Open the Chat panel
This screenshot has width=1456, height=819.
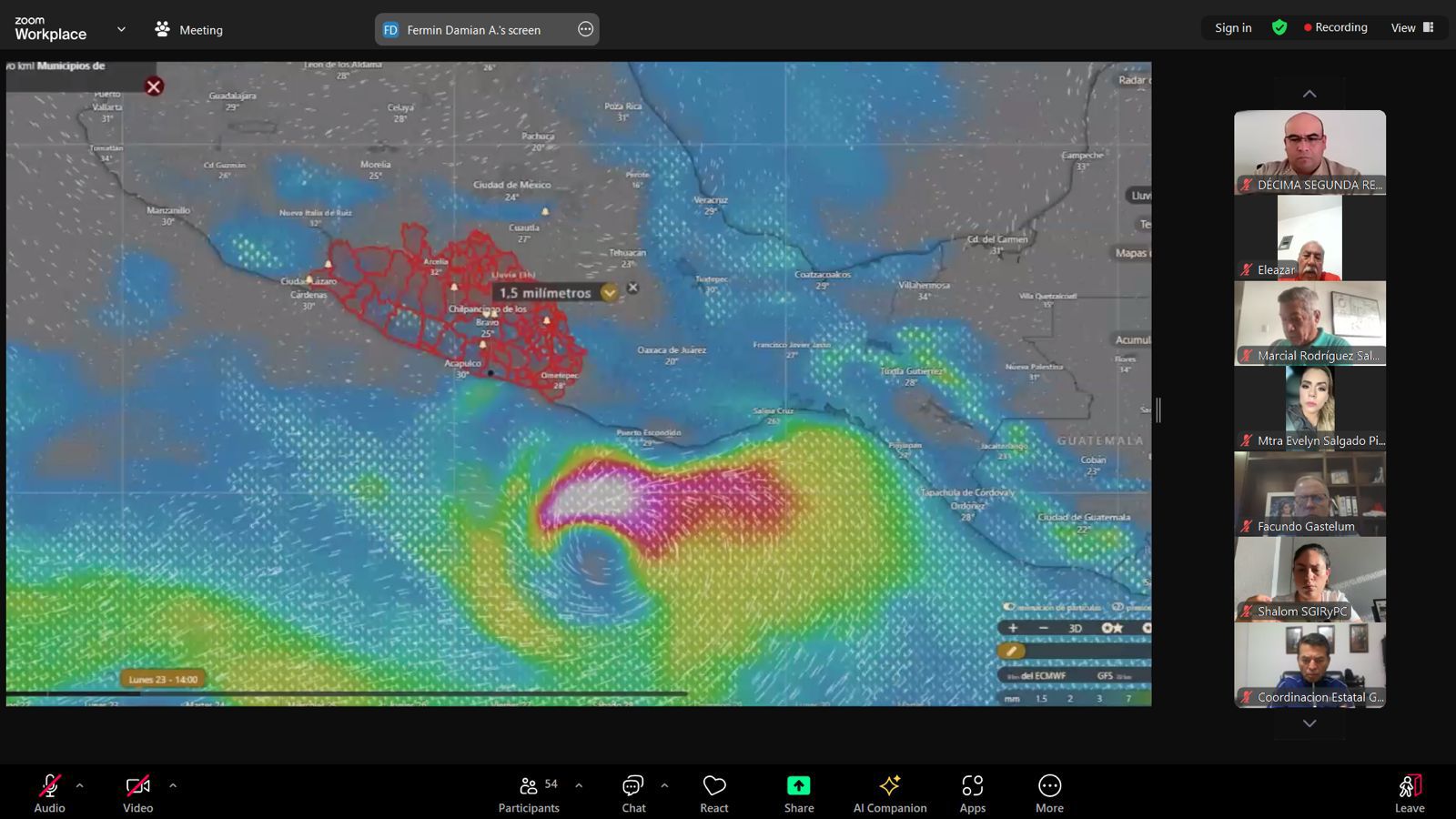[633, 794]
